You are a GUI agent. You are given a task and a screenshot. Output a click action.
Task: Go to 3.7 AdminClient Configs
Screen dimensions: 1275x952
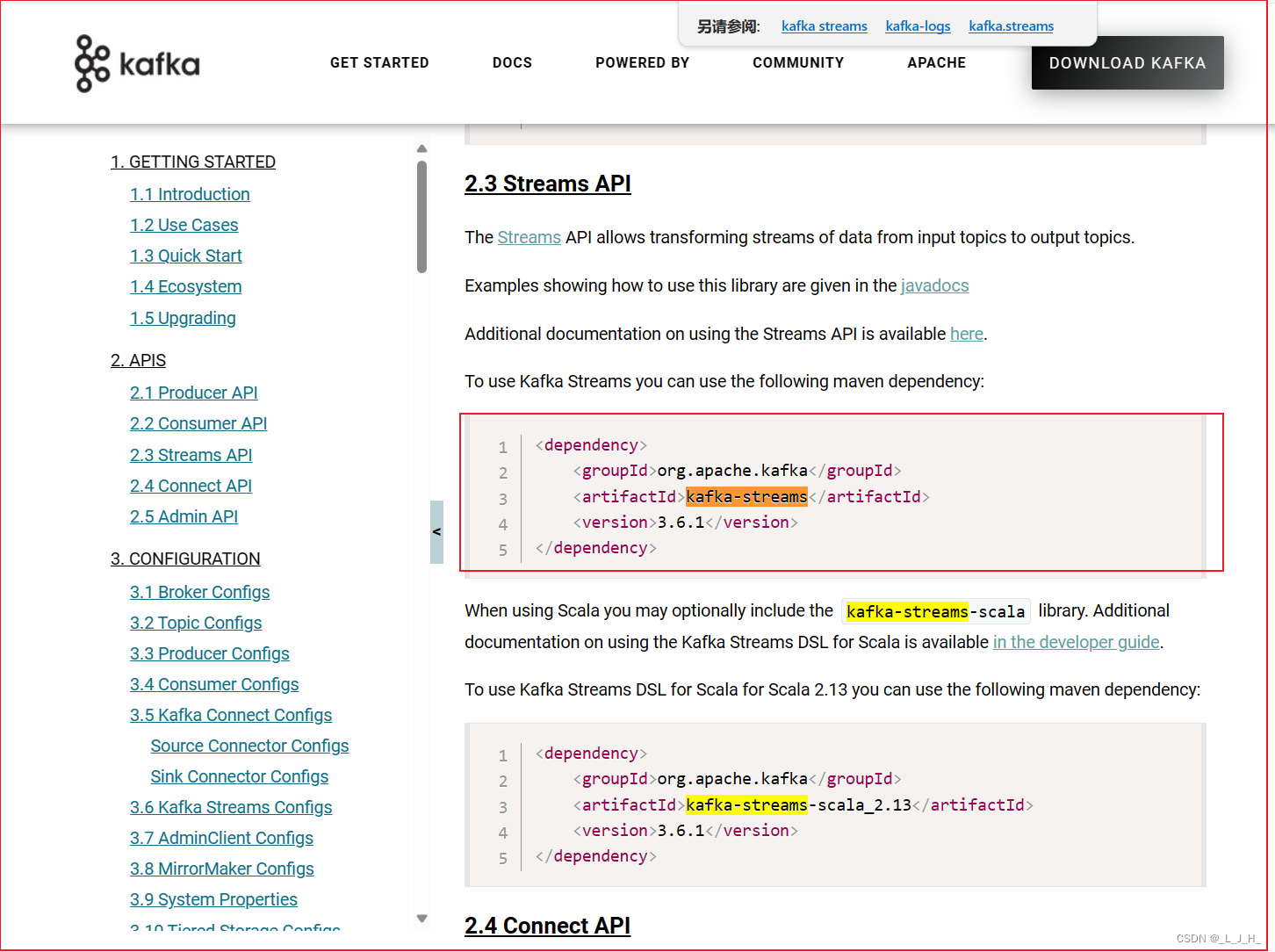tap(221, 838)
